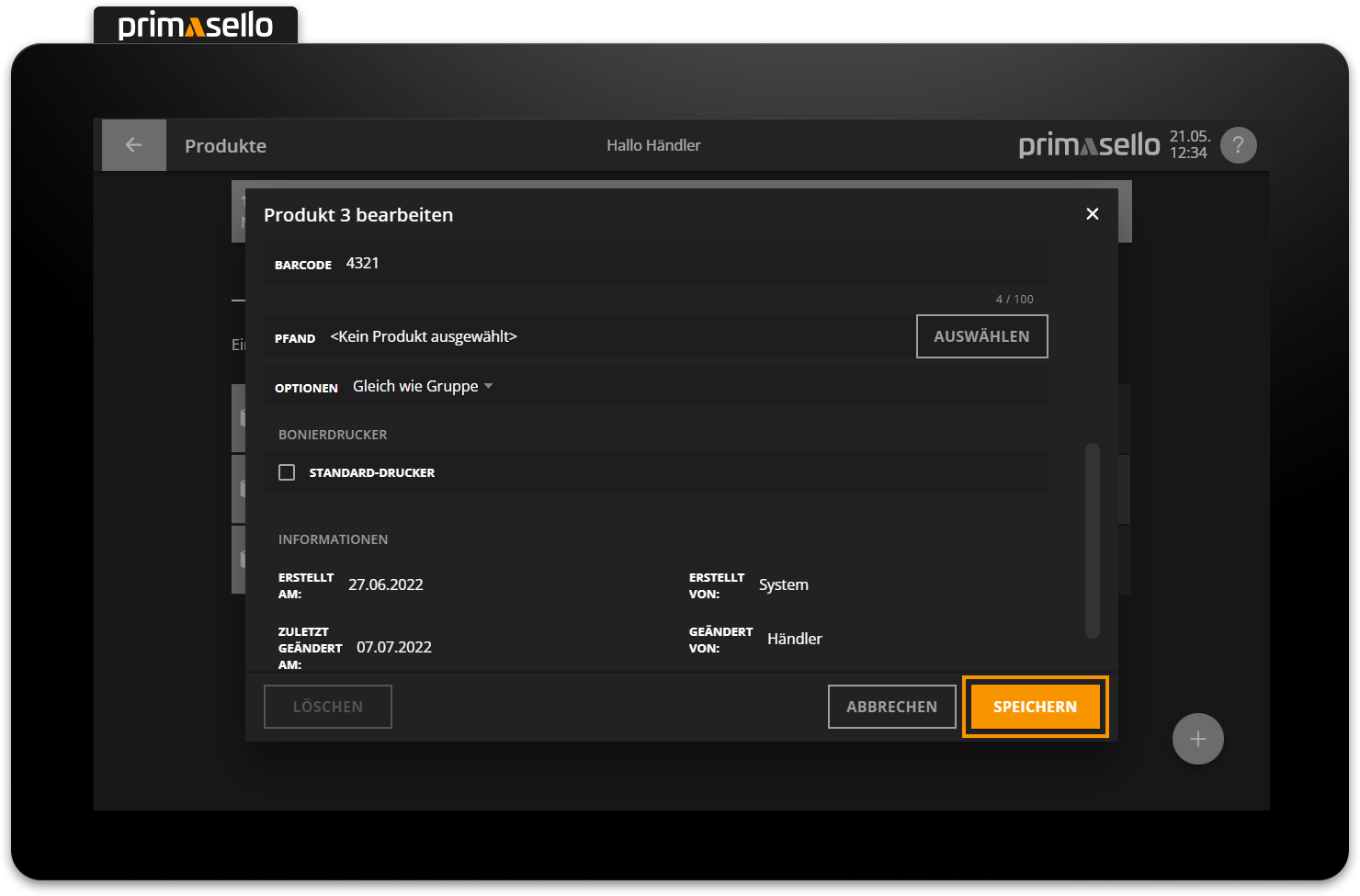
Task: Open help via question mark icon
Action: click(1238, 145)
